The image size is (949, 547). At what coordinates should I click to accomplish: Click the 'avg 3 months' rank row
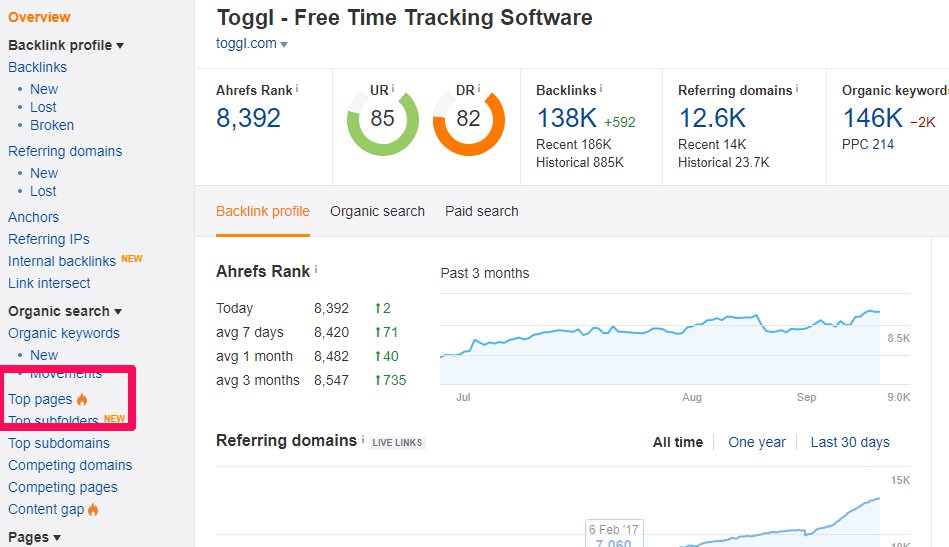pos(310,381)
